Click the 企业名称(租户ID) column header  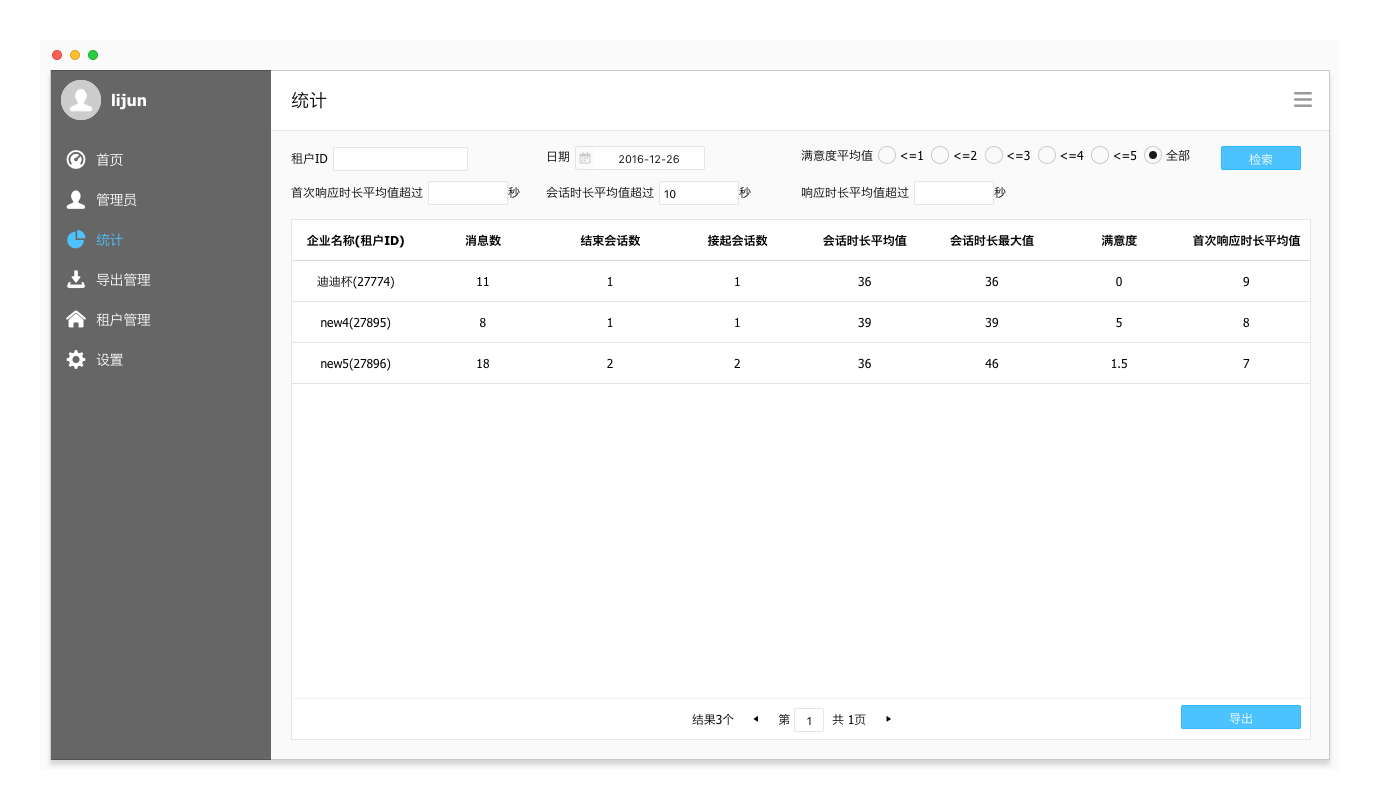point(356,241)
